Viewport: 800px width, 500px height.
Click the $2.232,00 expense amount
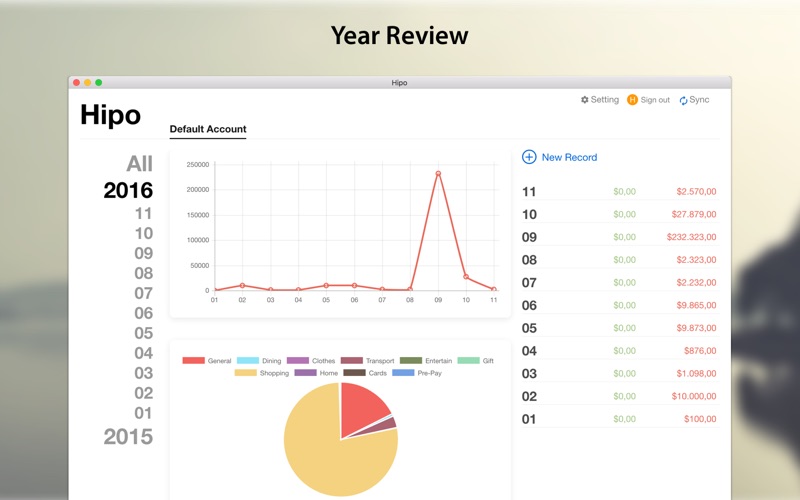(x=696, y=283)
